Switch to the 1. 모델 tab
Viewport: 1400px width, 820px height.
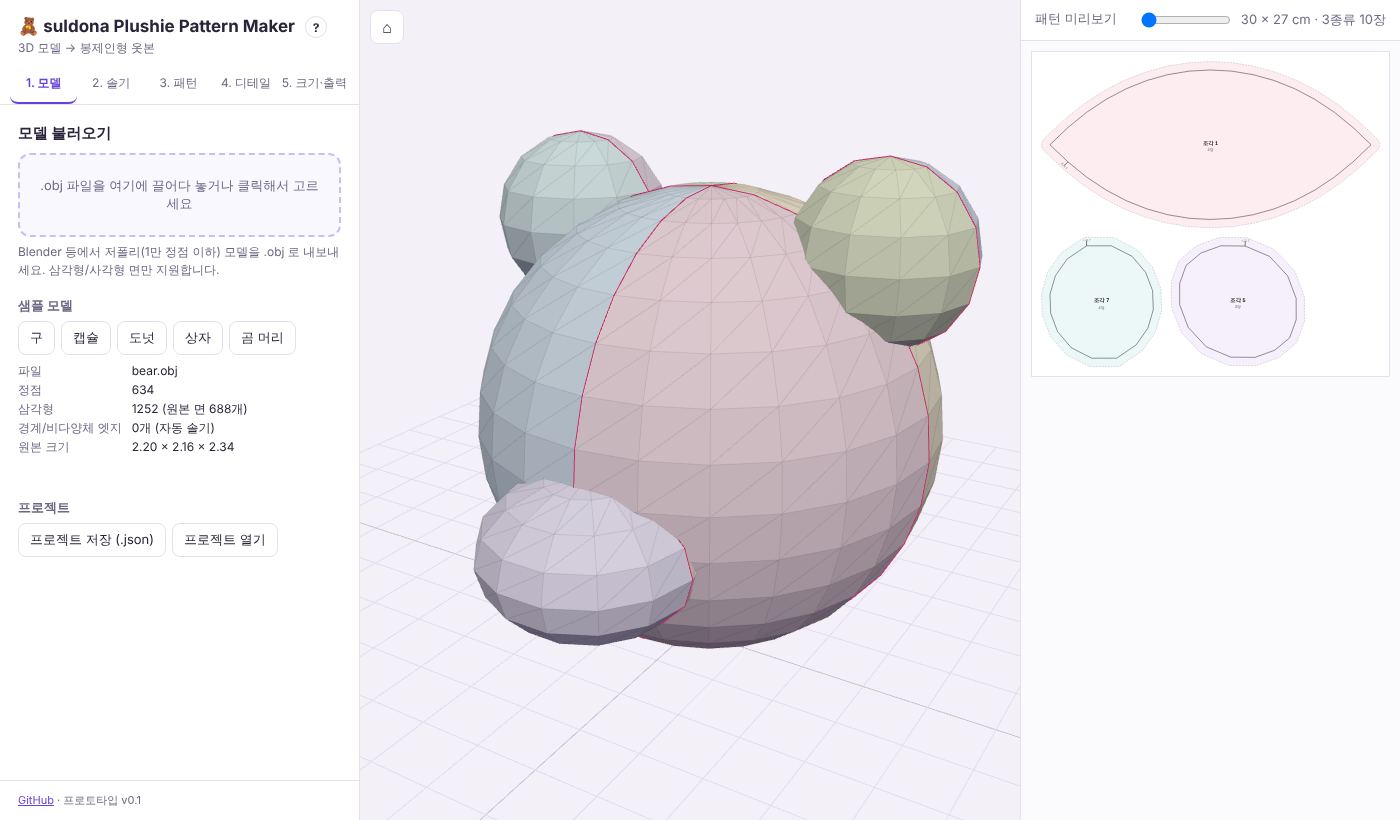pos(43,83)
